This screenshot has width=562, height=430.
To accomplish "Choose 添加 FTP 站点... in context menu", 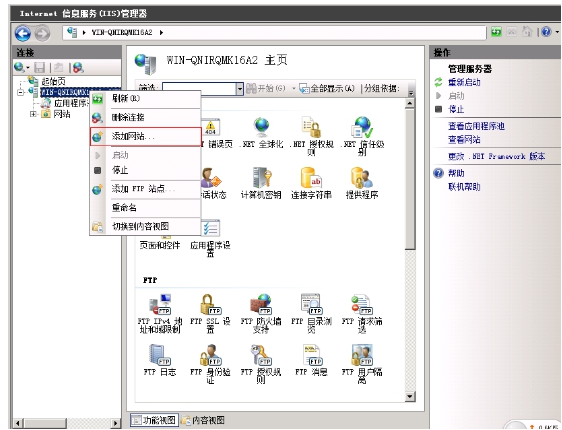I will pyautogui.click(x=145, y=189).
